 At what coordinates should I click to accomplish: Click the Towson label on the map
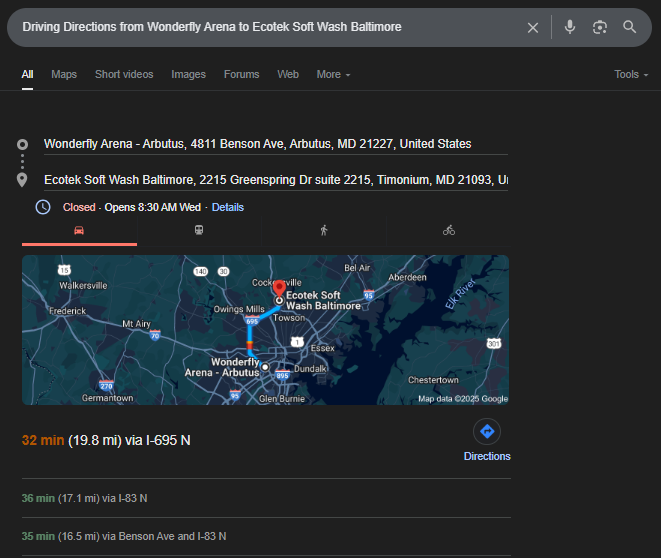coord(289,318)
